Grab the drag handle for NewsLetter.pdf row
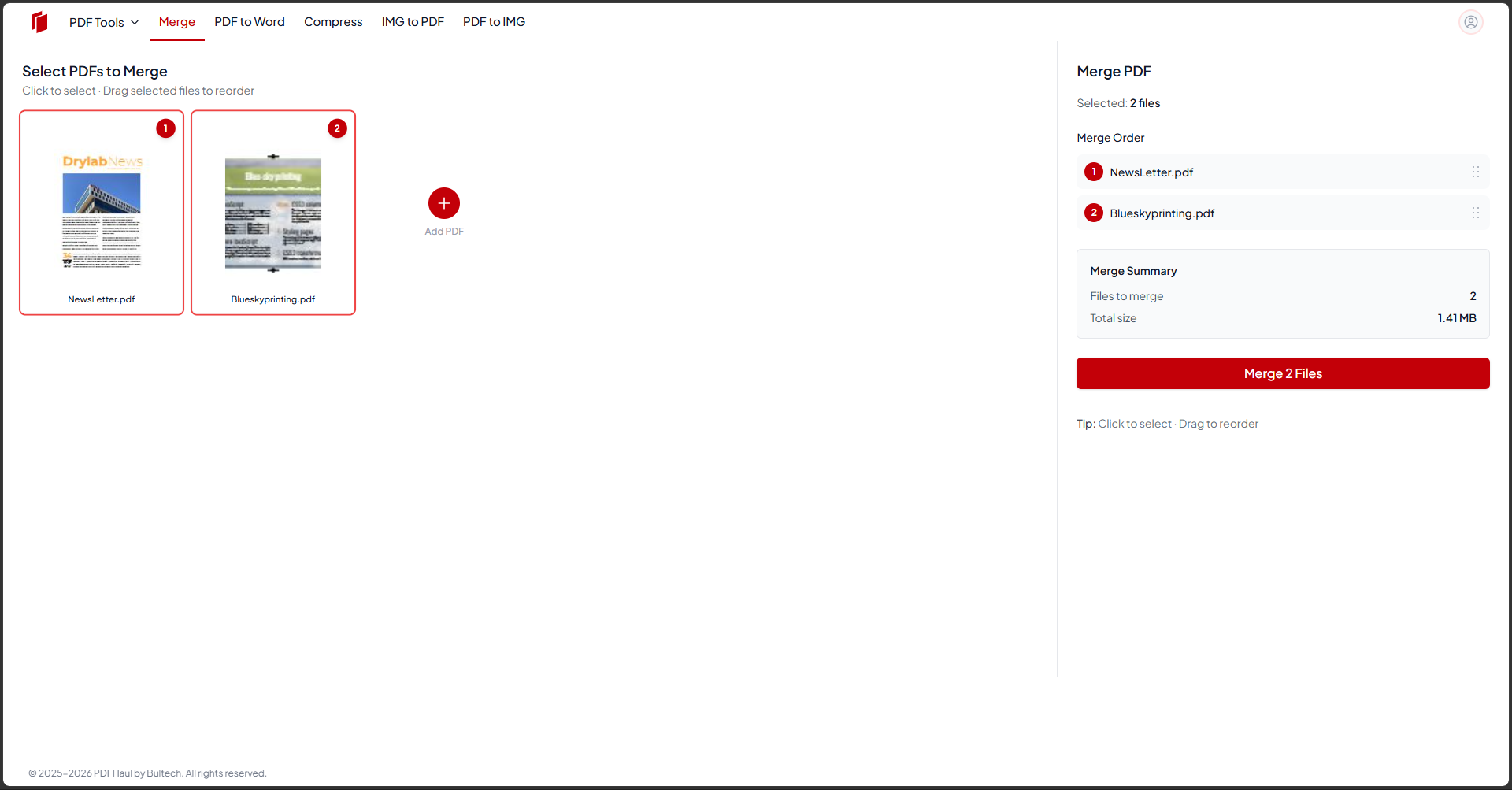Screen dimensions: 1512x790 (x=1476, y=172)
